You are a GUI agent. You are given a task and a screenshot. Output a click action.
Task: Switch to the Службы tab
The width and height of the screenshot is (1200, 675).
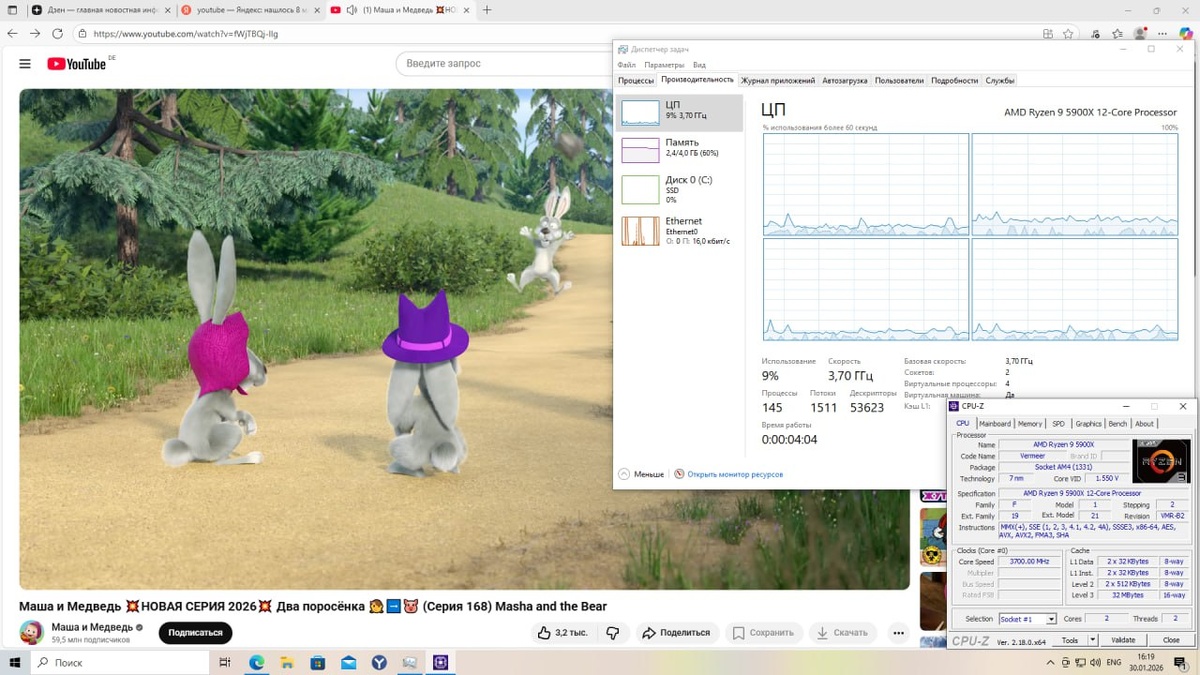(x=1000, y=80)
